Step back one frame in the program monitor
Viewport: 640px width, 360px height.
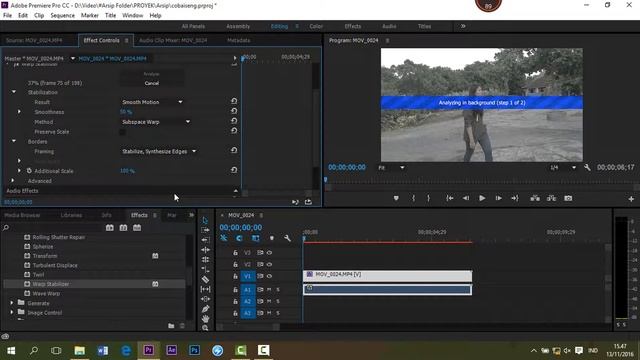point(466,198)
